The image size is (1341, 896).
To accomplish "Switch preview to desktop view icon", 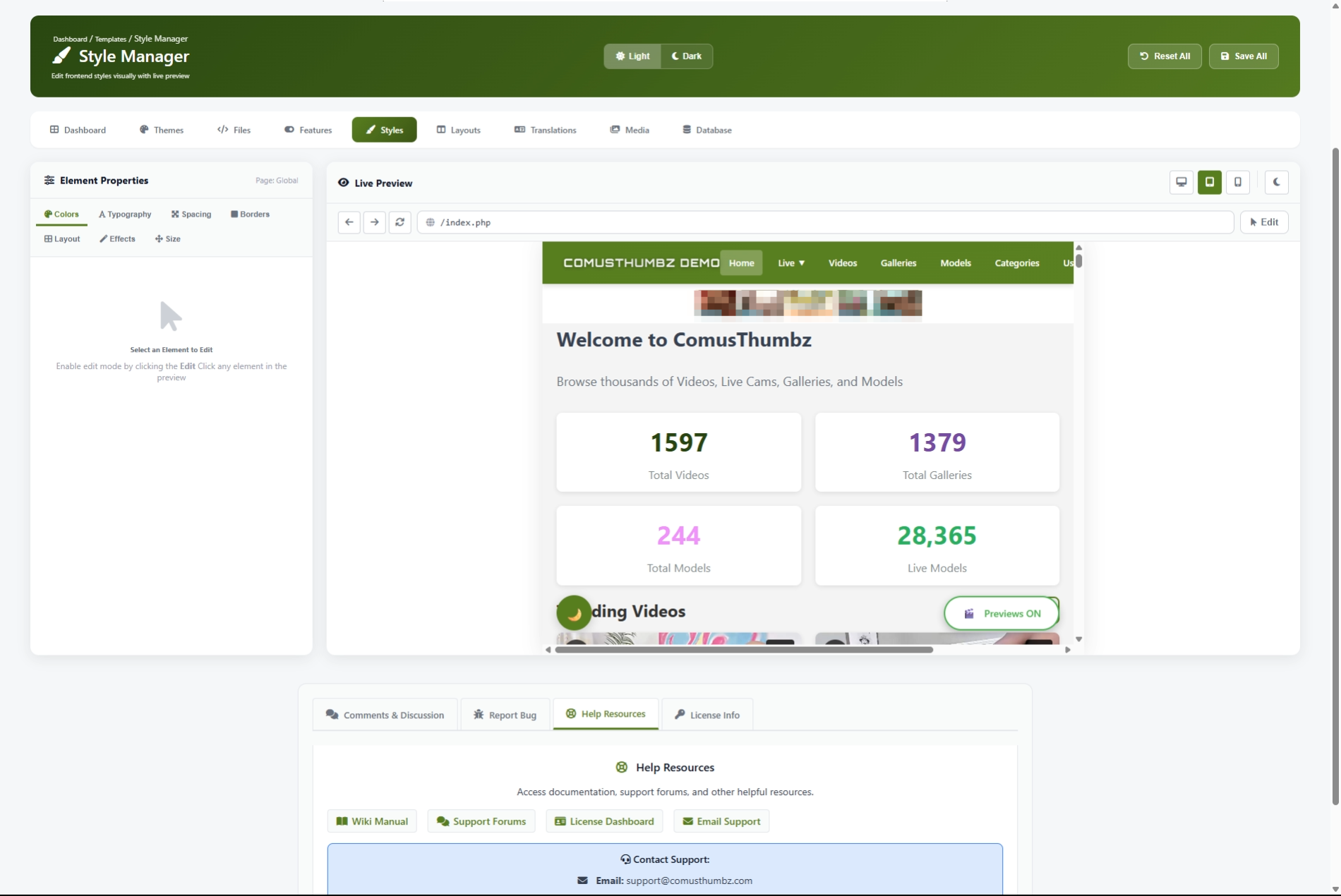I will click(x=1181, y=182).
